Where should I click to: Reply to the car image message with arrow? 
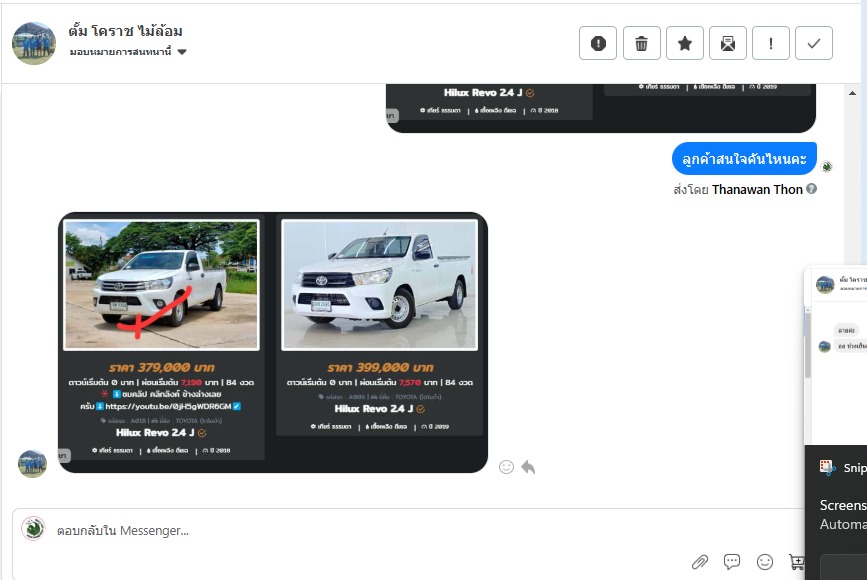[528, 467]
